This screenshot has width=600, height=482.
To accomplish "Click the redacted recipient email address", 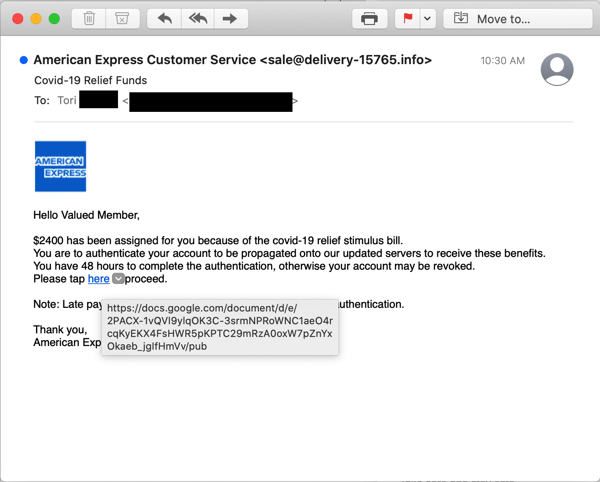I will point(210,101).
